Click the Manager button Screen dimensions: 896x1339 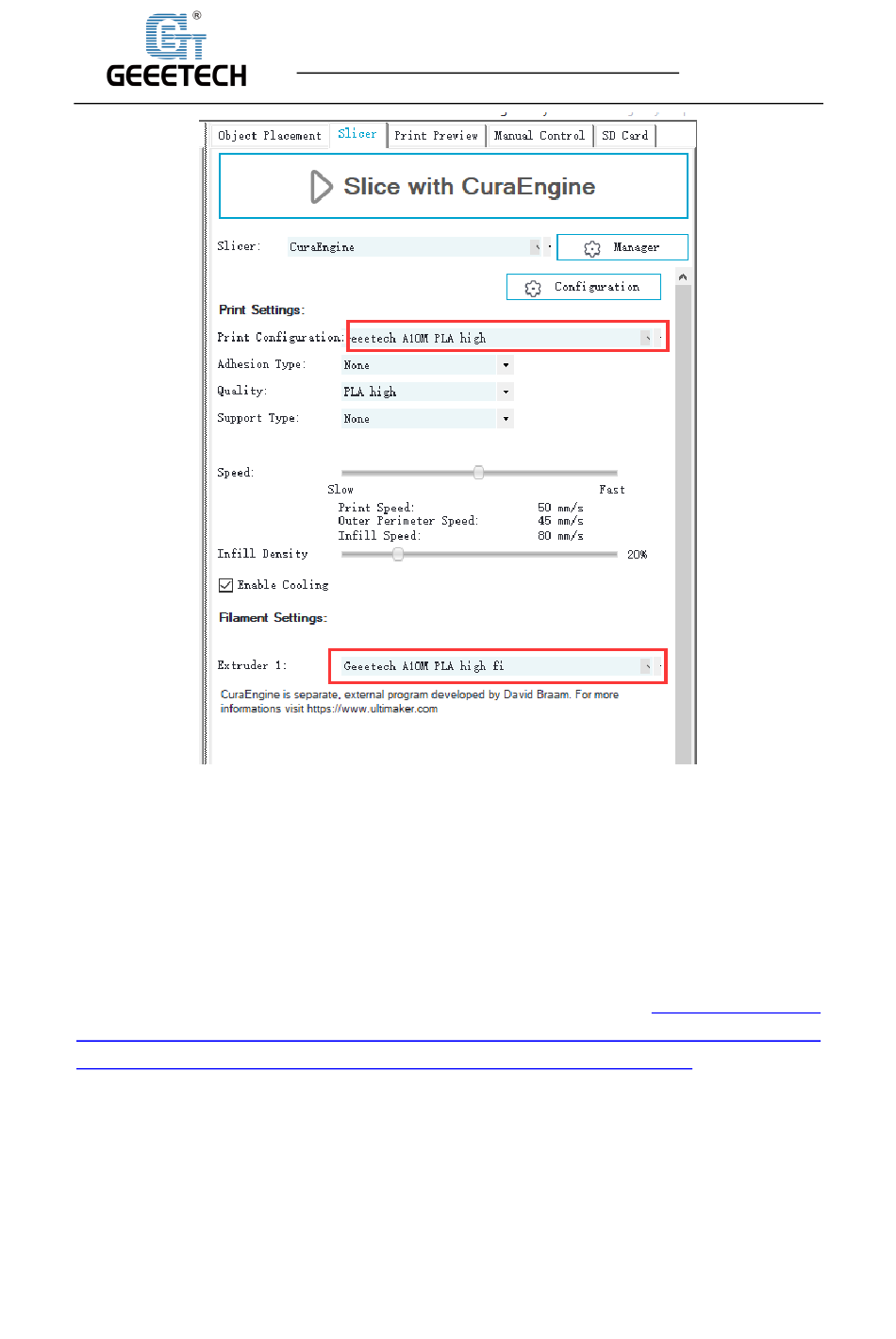622,247
